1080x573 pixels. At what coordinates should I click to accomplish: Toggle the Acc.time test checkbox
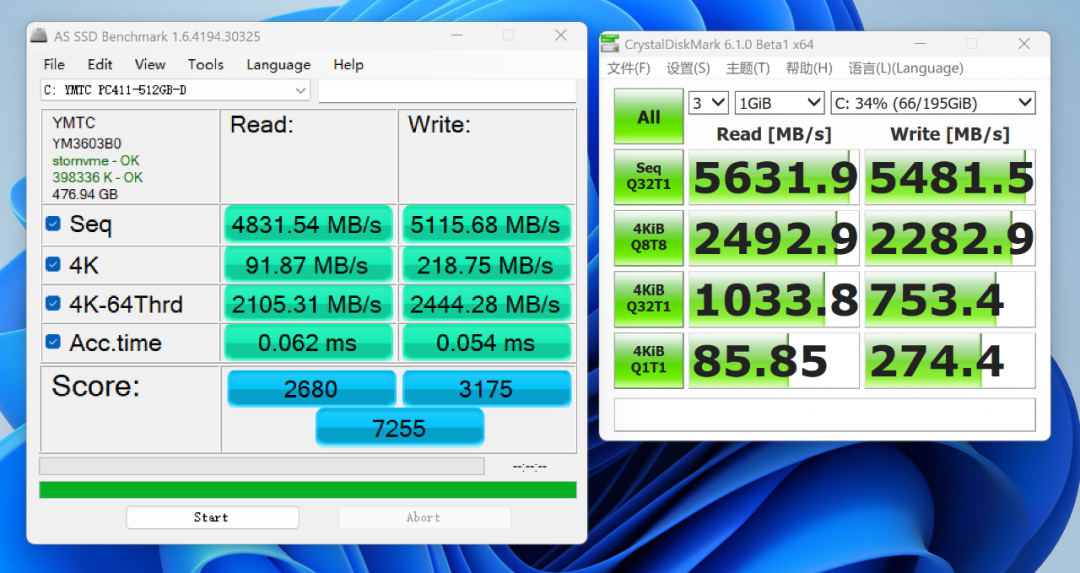53,342
